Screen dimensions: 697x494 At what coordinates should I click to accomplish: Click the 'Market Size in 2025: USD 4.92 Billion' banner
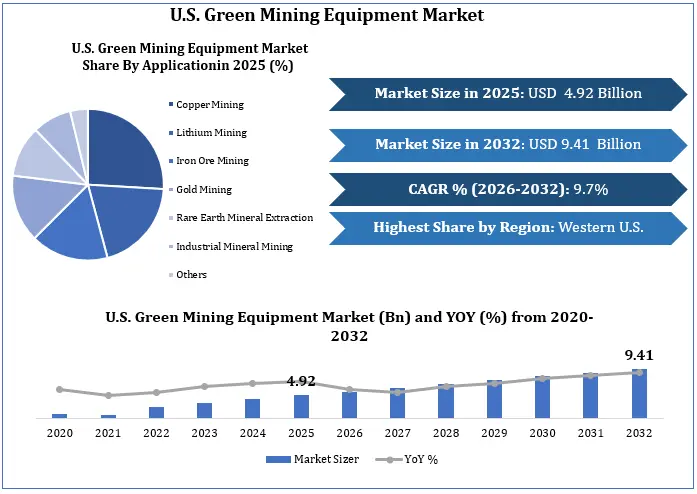coord(508,94)
